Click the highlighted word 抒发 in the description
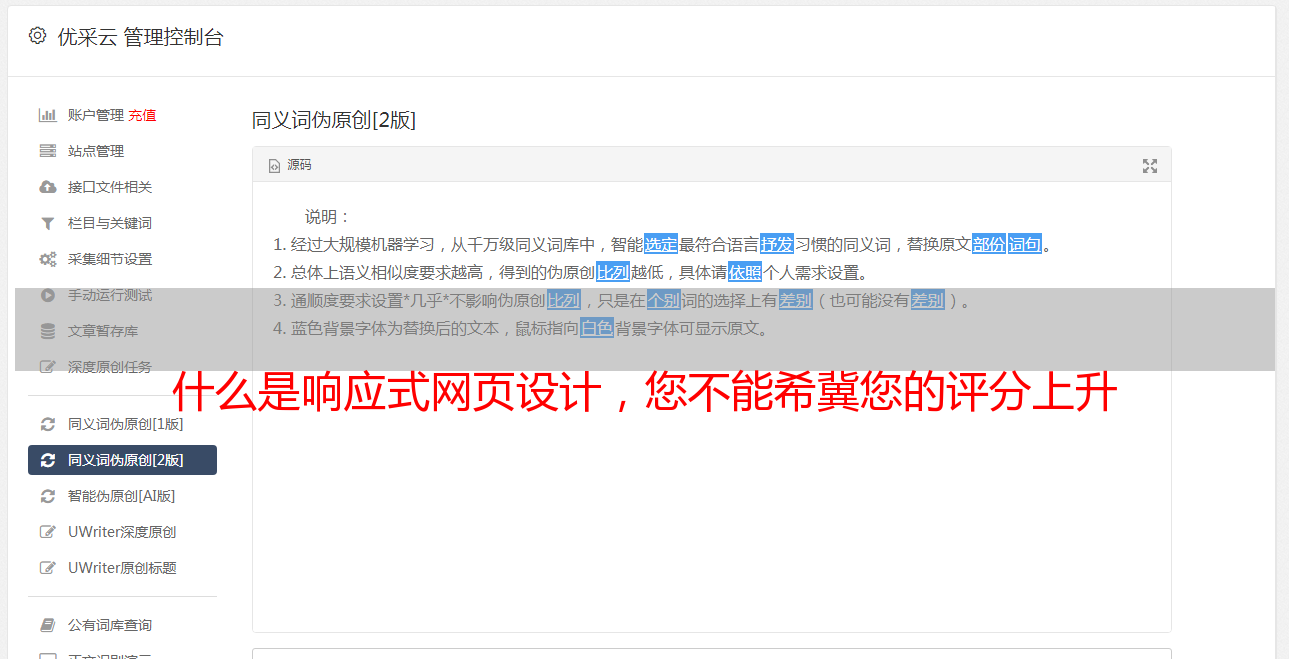Viewport: 1289px width, 659px height. [777, 244]
